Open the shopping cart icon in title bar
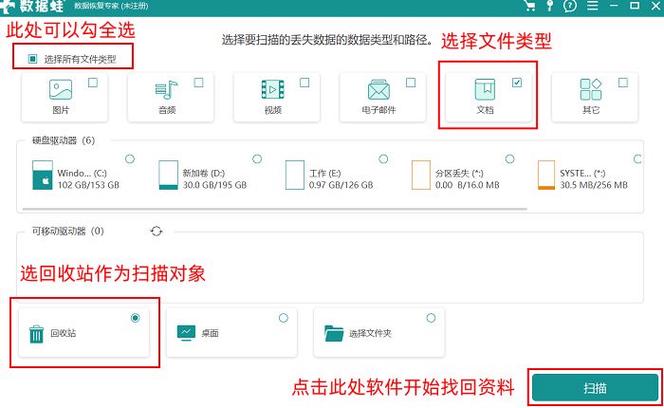Viewport: 664px width, 408px height. pos(529,6)
